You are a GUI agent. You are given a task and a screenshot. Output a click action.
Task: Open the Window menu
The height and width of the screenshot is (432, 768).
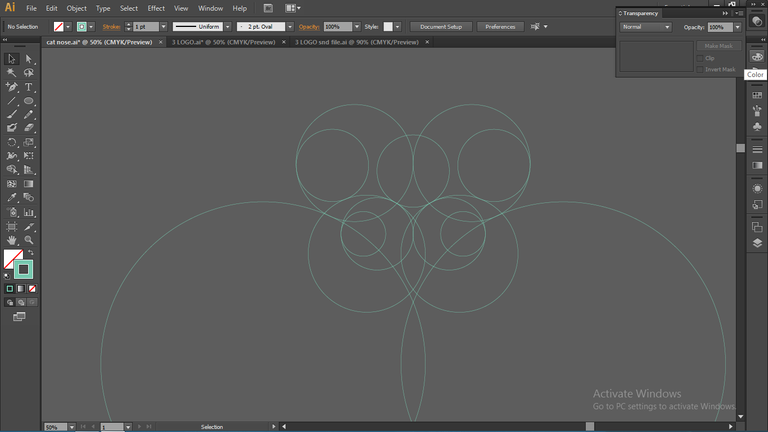tap(211, 8)
